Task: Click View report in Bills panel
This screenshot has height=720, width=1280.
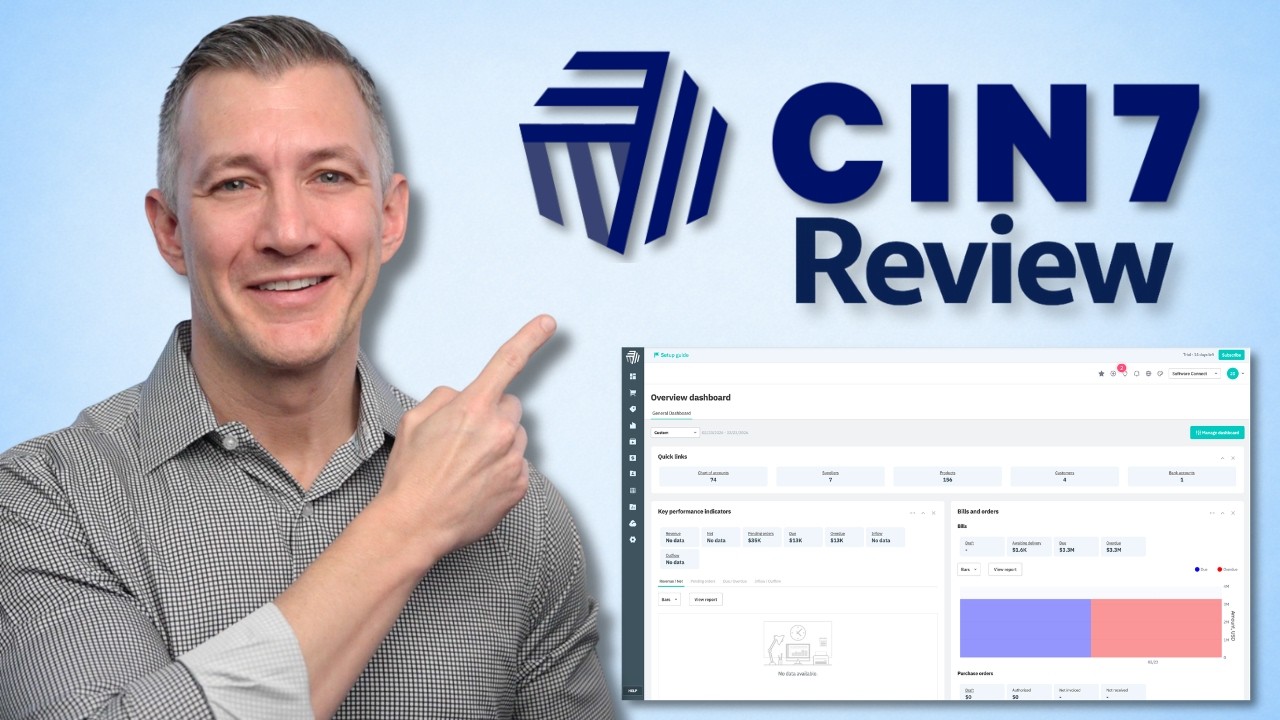Action: 1005,569
